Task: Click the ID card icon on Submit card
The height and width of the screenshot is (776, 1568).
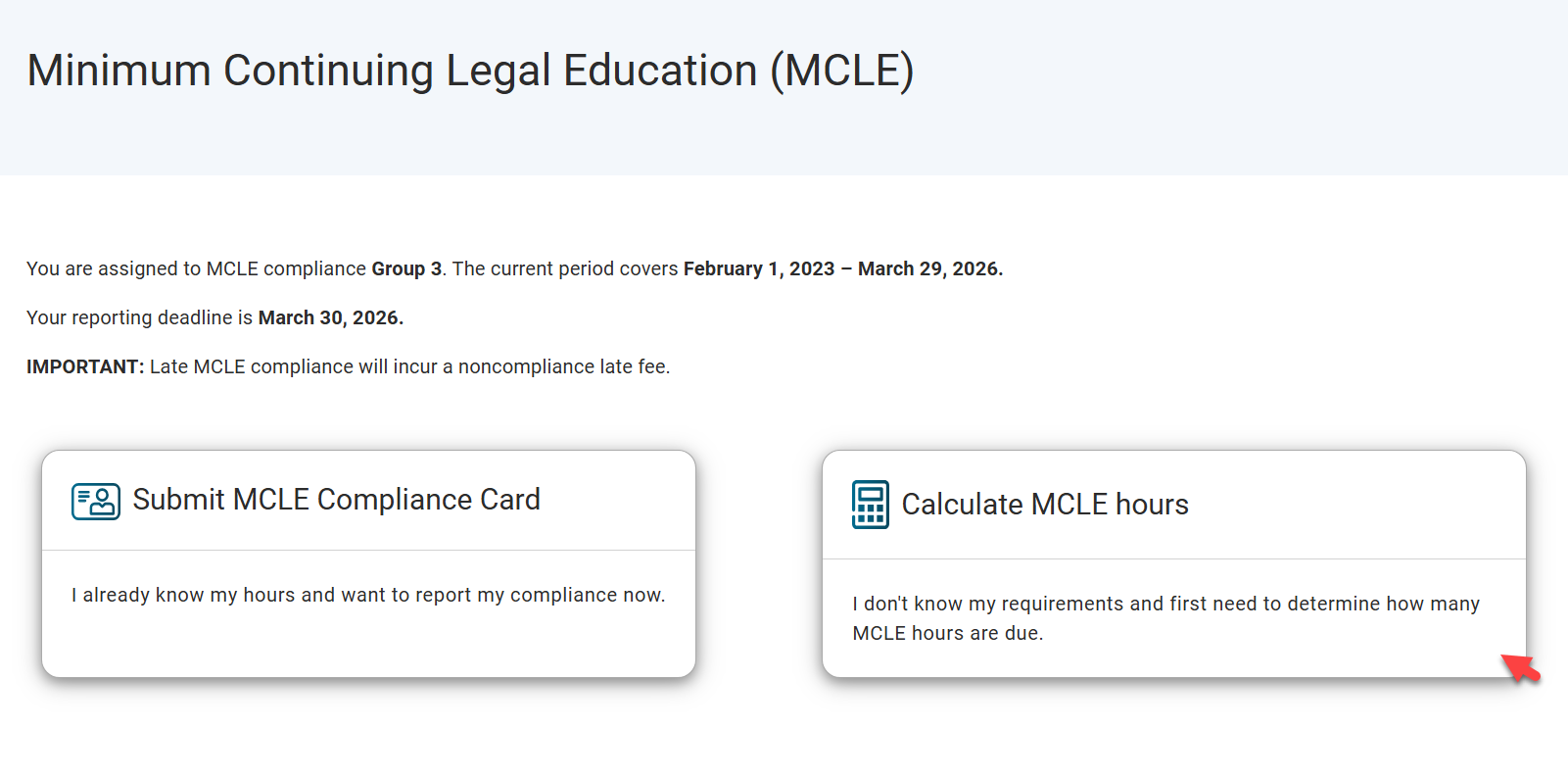Action: 95,501
